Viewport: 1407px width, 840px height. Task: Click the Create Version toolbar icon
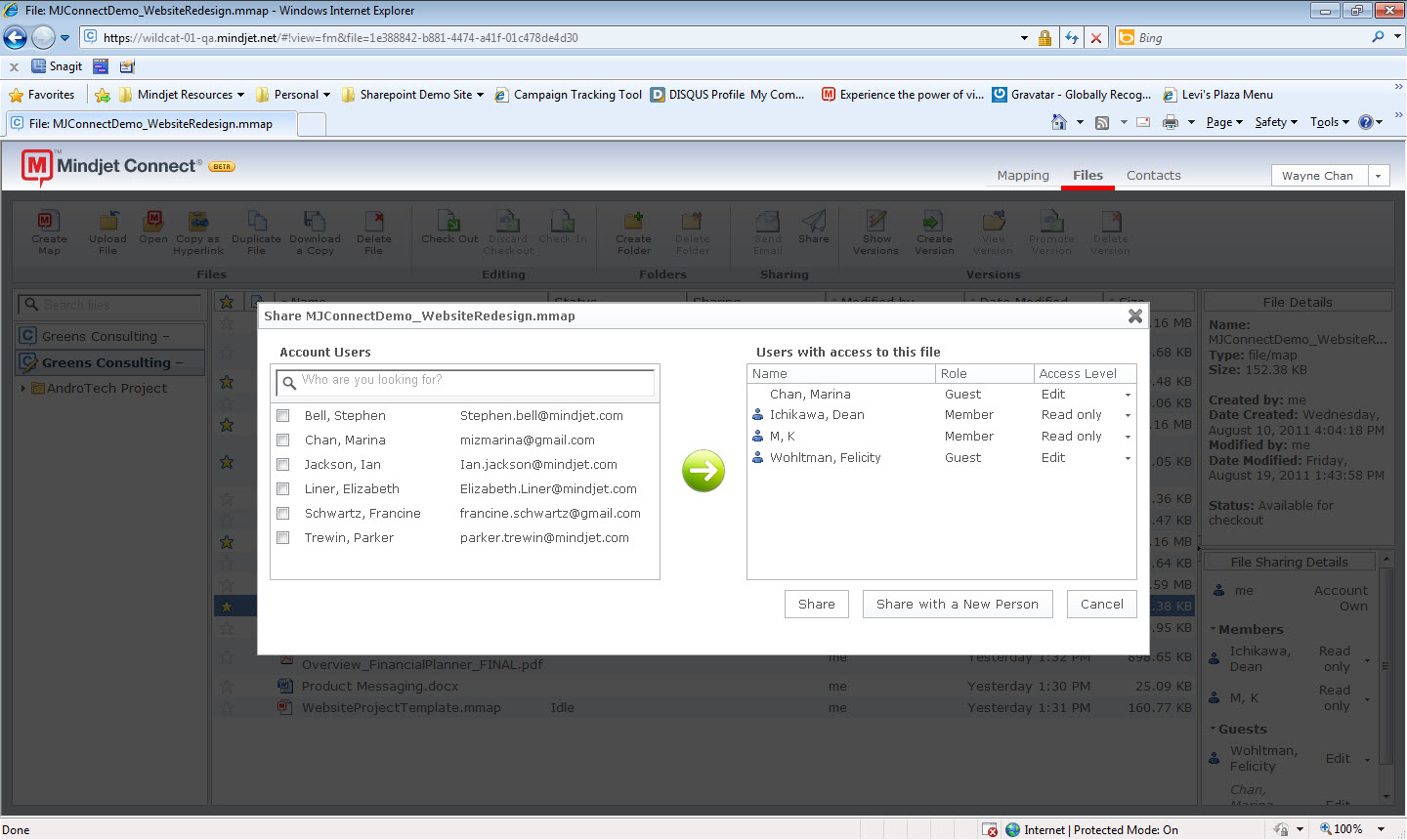934,232
